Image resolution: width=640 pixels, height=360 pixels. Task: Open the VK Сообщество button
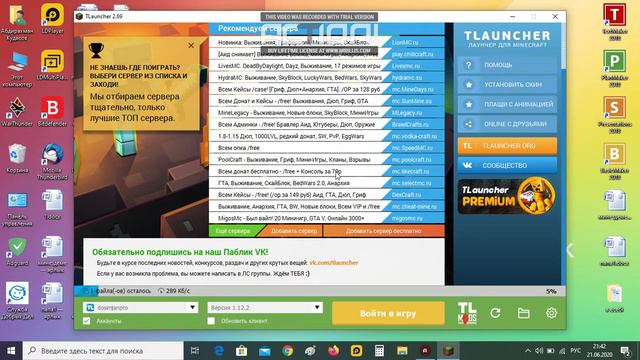pos(507,165)
